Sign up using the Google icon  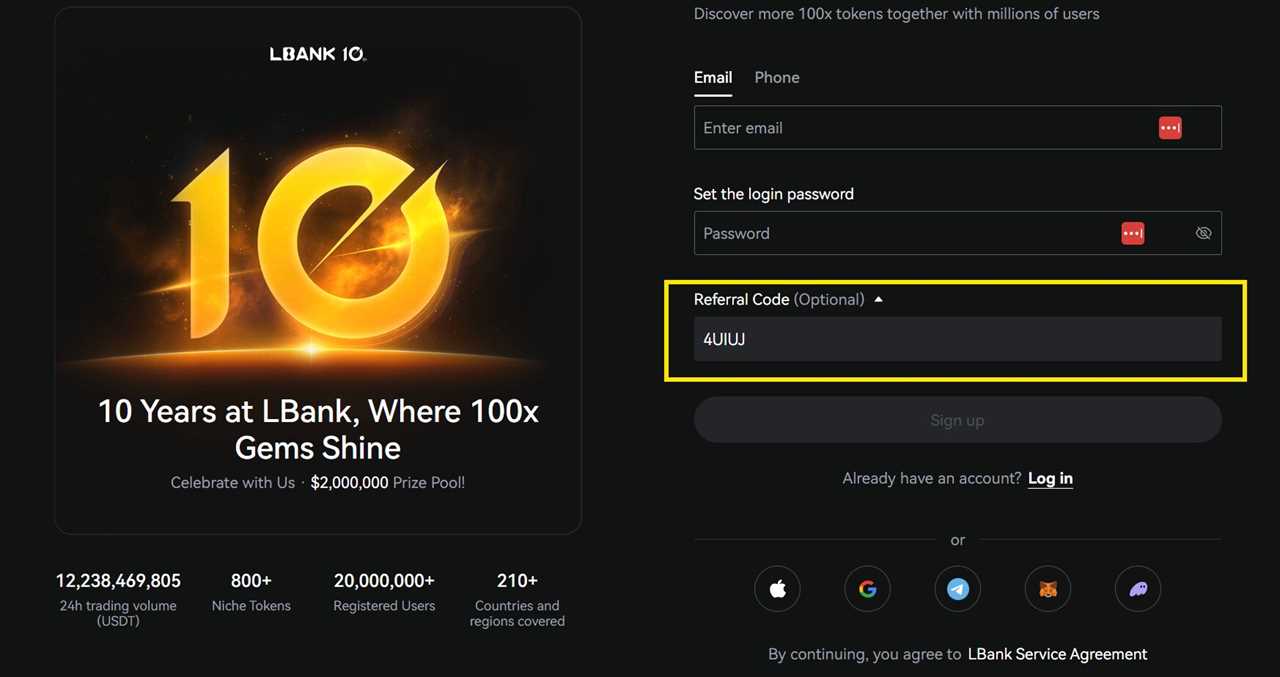[867, 589]
